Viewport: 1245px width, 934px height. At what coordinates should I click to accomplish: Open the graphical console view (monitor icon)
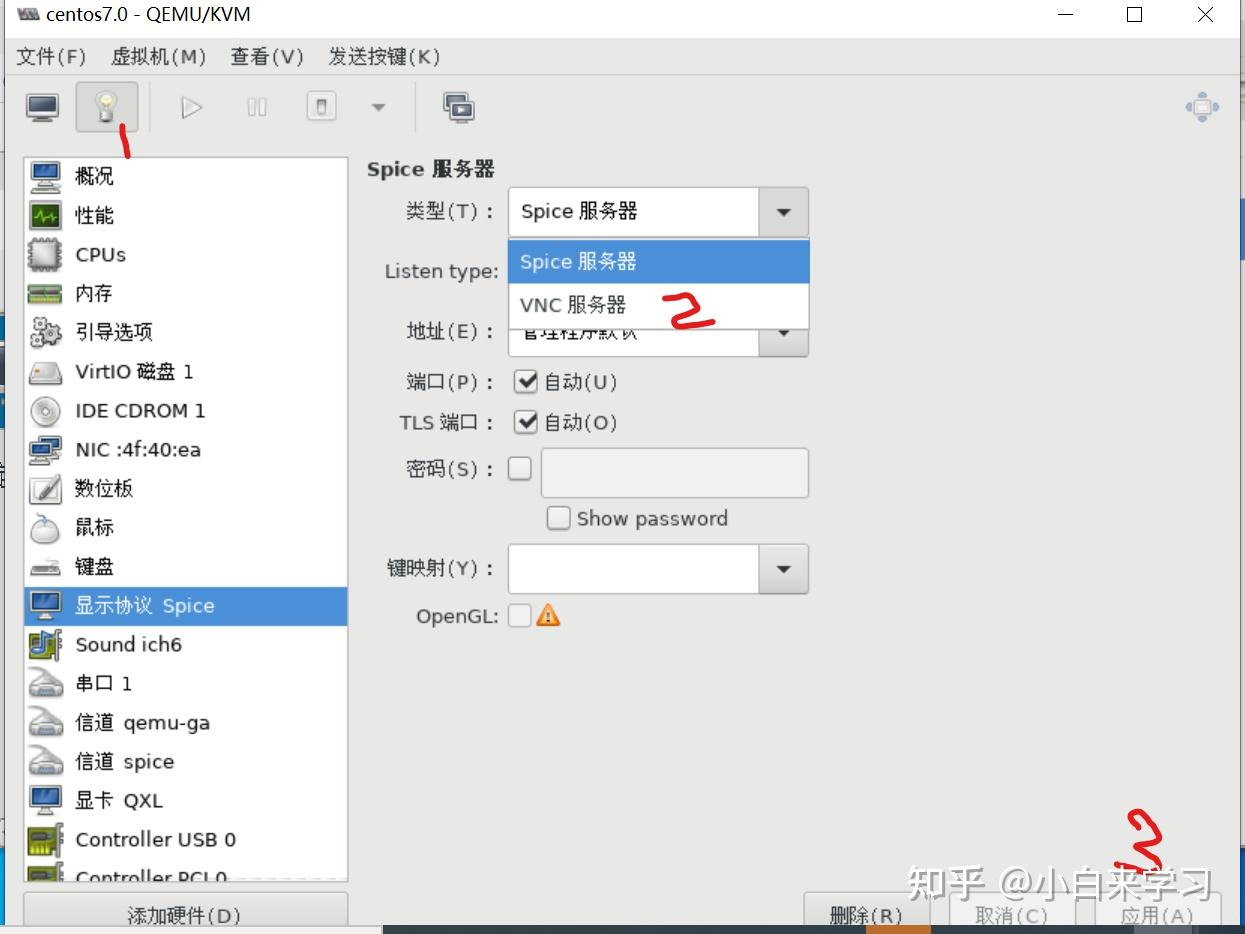pos(41,107)
